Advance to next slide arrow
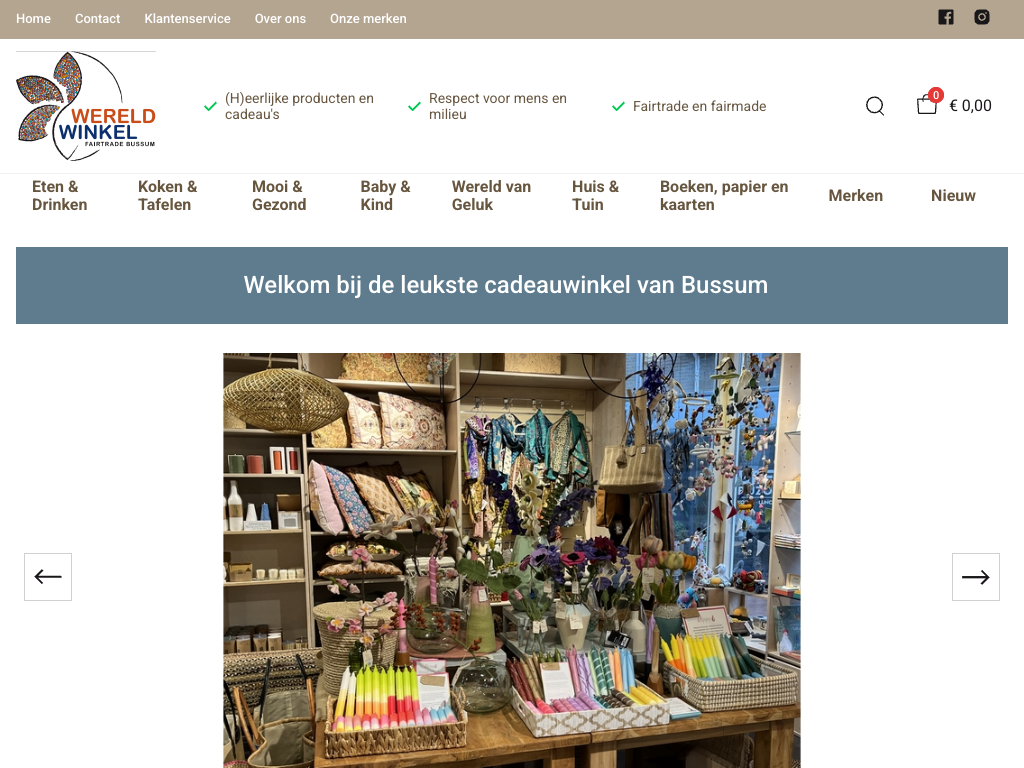The width and height of the screenshot is (1024, 768). coord(976,577)
